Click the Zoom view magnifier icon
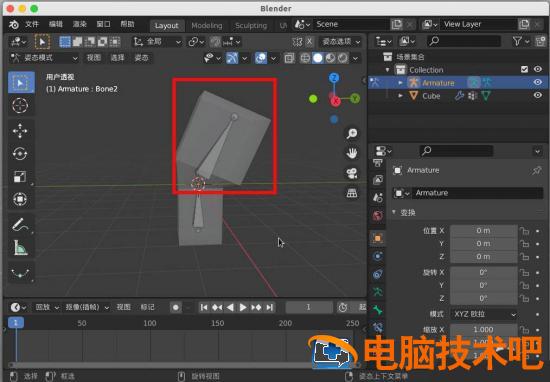Viewport: 550px width, 382px height. (352, 133)
